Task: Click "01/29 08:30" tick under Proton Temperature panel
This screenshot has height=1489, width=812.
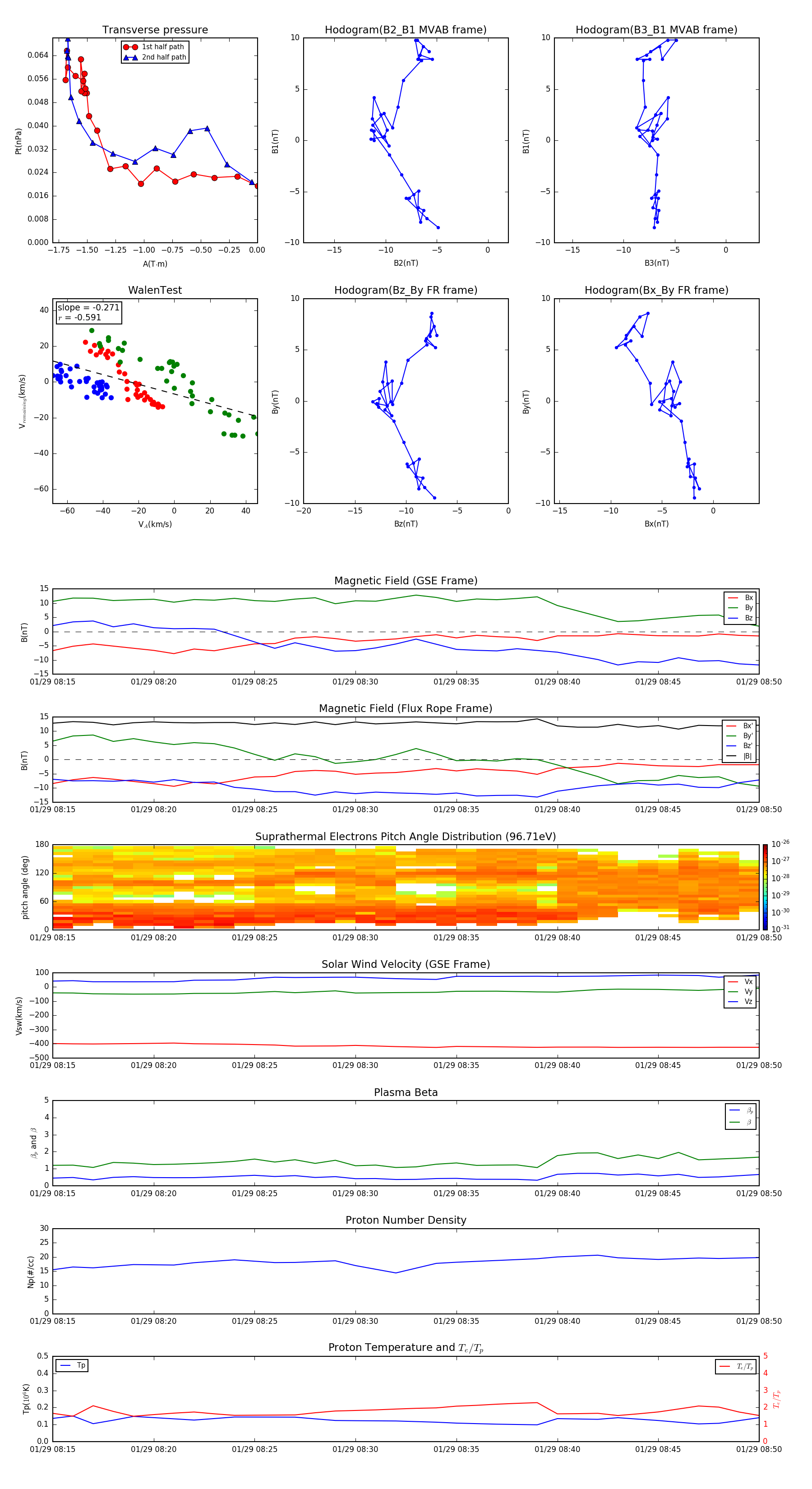Action: (355, 1450)
